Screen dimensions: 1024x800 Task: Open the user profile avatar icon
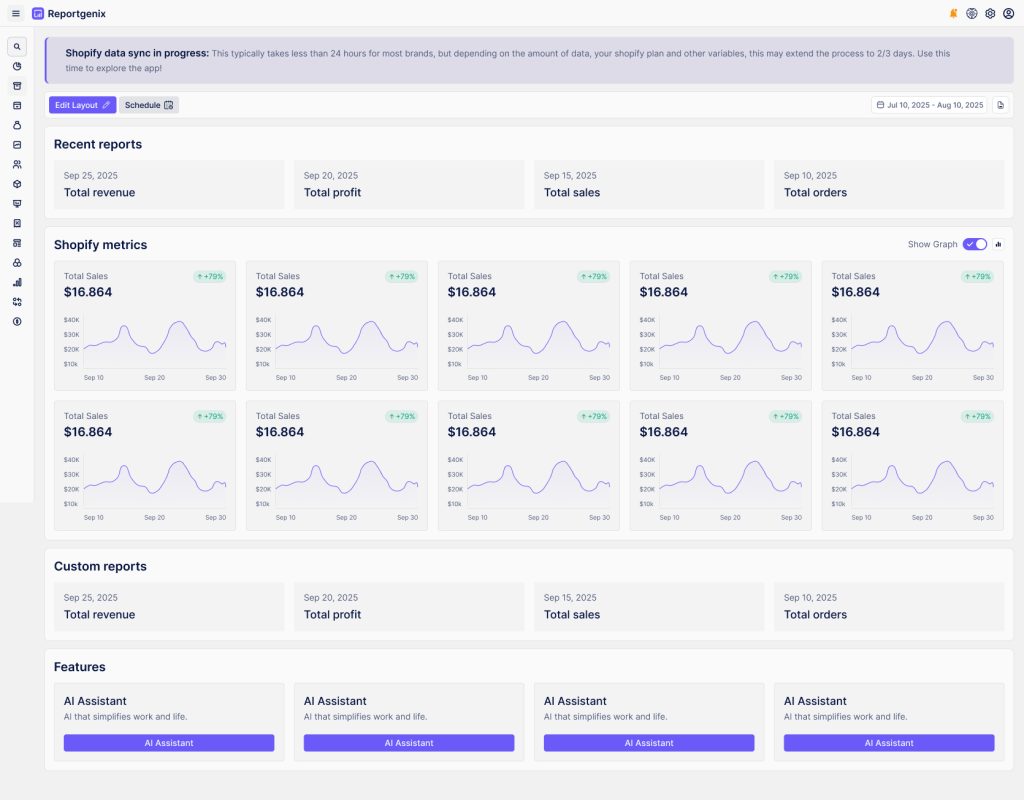(1008, 14)
